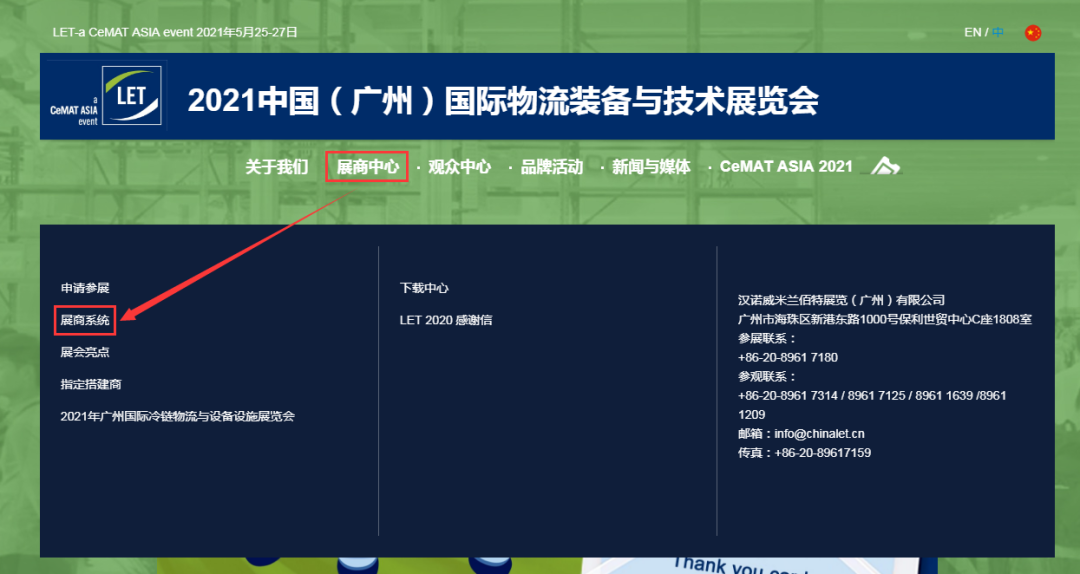Select the 展会亮点 link
Viewport: 1080px width, 574px height.
[x=85, y=352]
